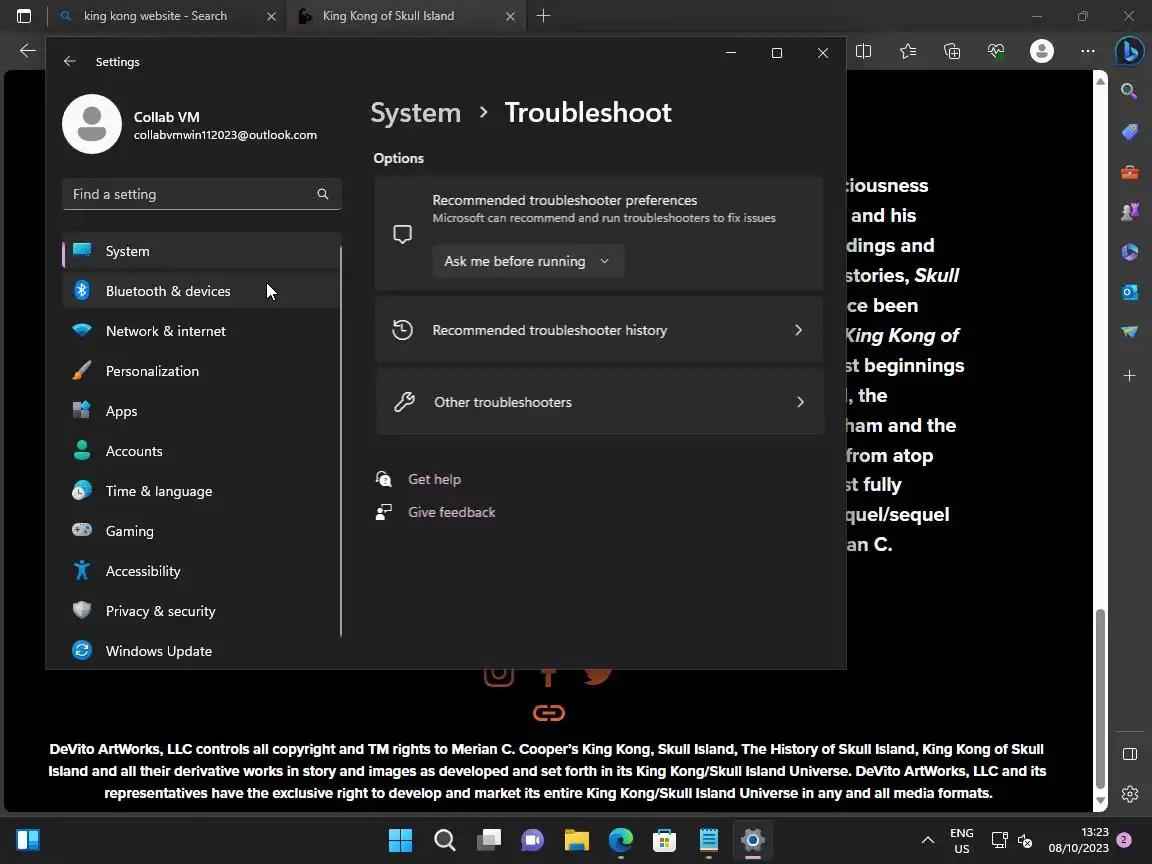Viewport: 1152px width, 864px height.
Task: Open Edge Collections icon
Action: point(952,51)
